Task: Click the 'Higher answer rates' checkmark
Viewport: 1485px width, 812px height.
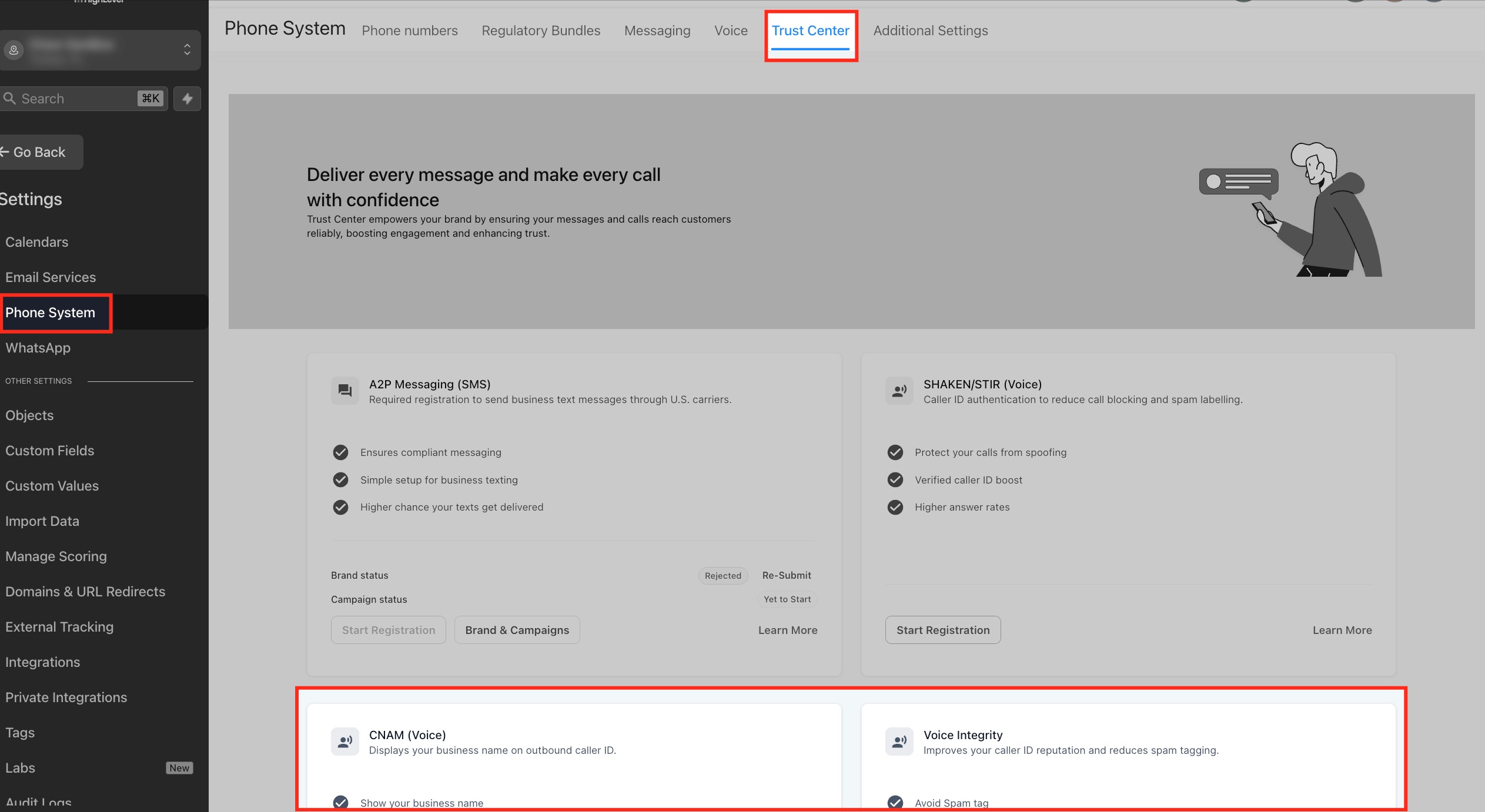Action: [x=895, y=506]
